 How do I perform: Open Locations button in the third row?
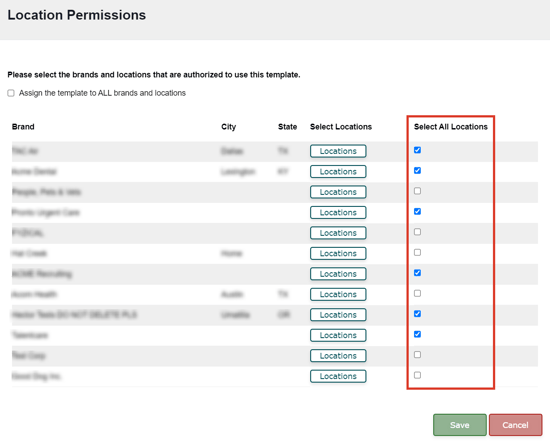click(x=338, y=192)
